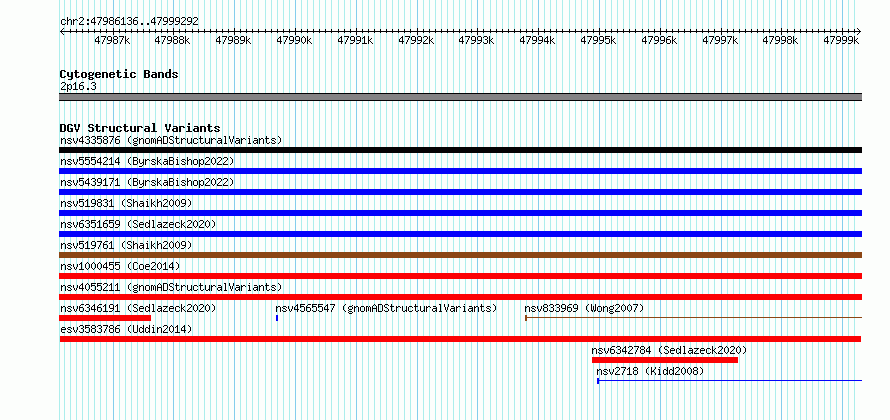Screen dimensions: 890x420
Task: Click the 47992k ruler tick label
Action: 416,40
